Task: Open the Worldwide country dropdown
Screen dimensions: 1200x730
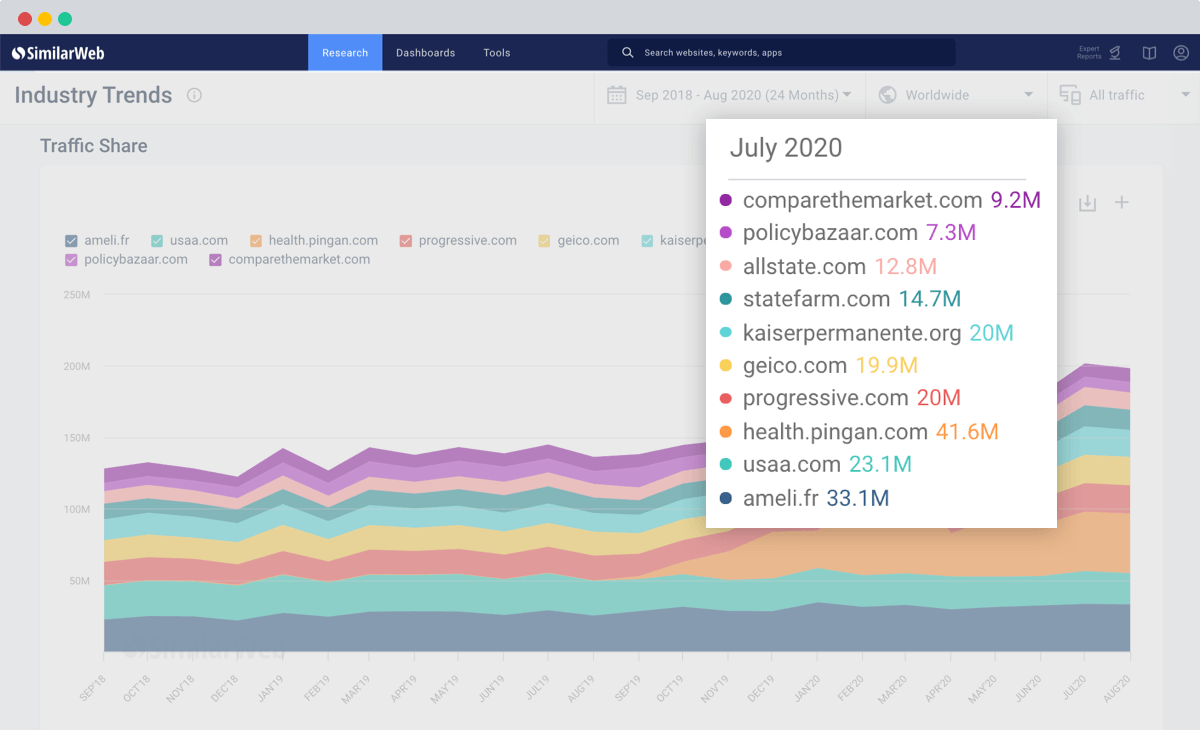Action: (x=956, y=95)
